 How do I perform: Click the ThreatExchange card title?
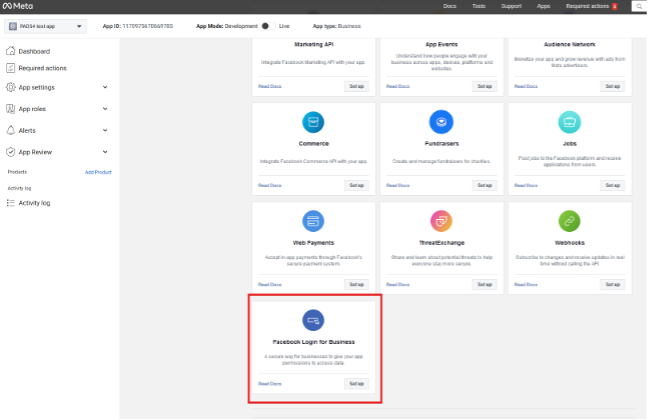441,243
